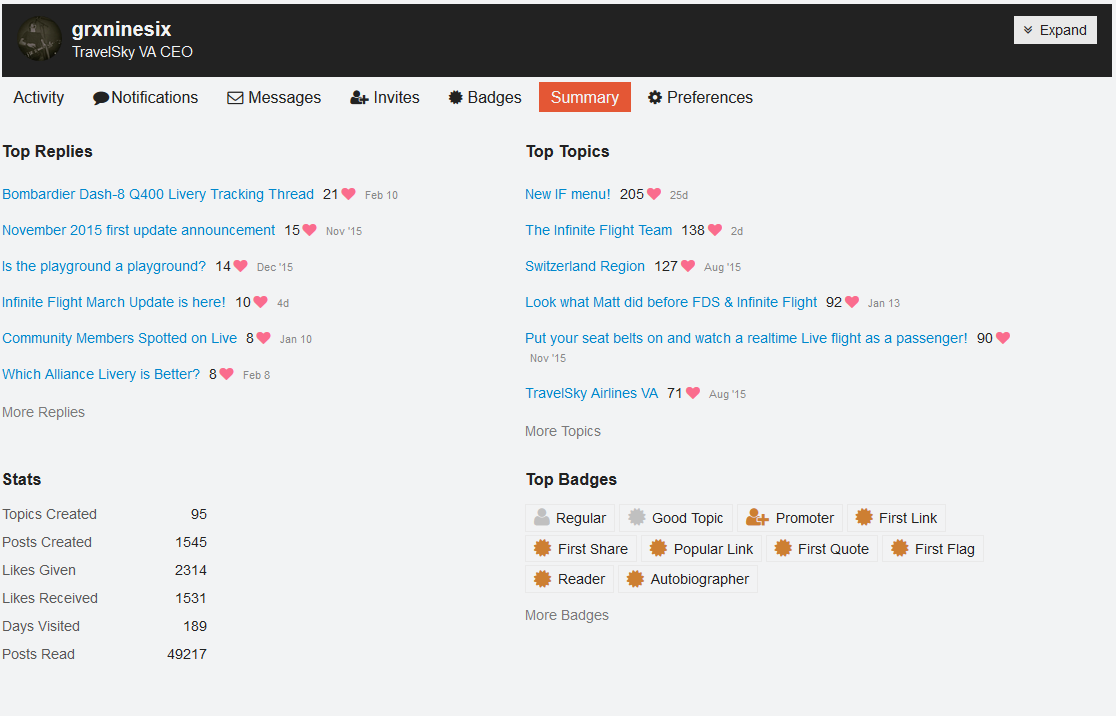This screenshot has width=1116, height=716.
Task: Open 'Is the playground a playground?' reply
Action: 104,266
